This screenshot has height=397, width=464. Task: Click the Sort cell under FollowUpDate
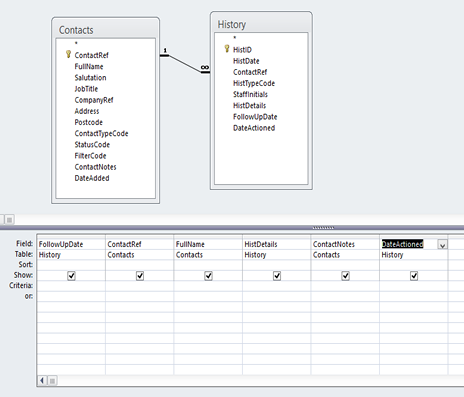click(x=71, y=265)
